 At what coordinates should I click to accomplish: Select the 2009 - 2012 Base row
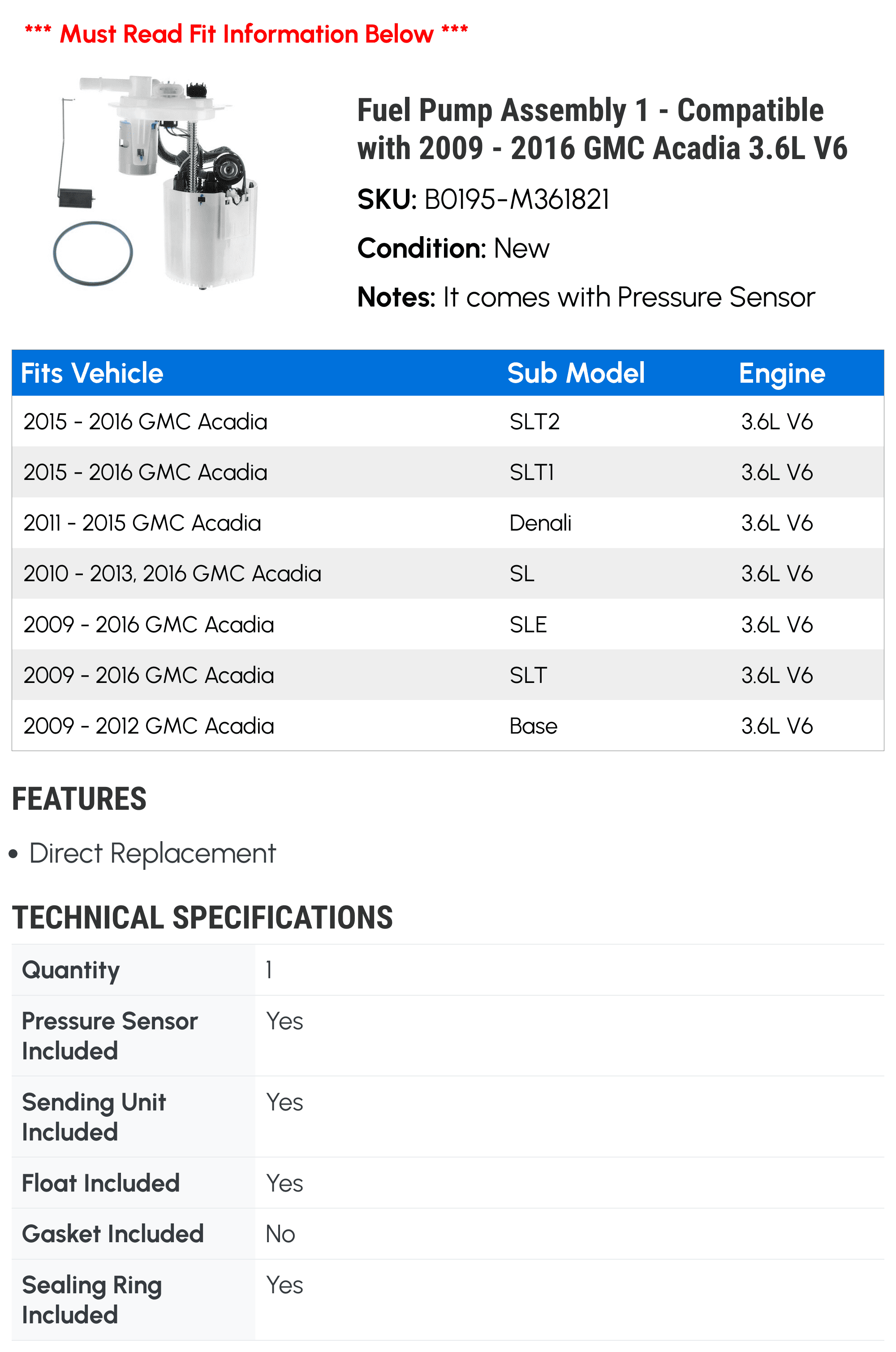448,726
